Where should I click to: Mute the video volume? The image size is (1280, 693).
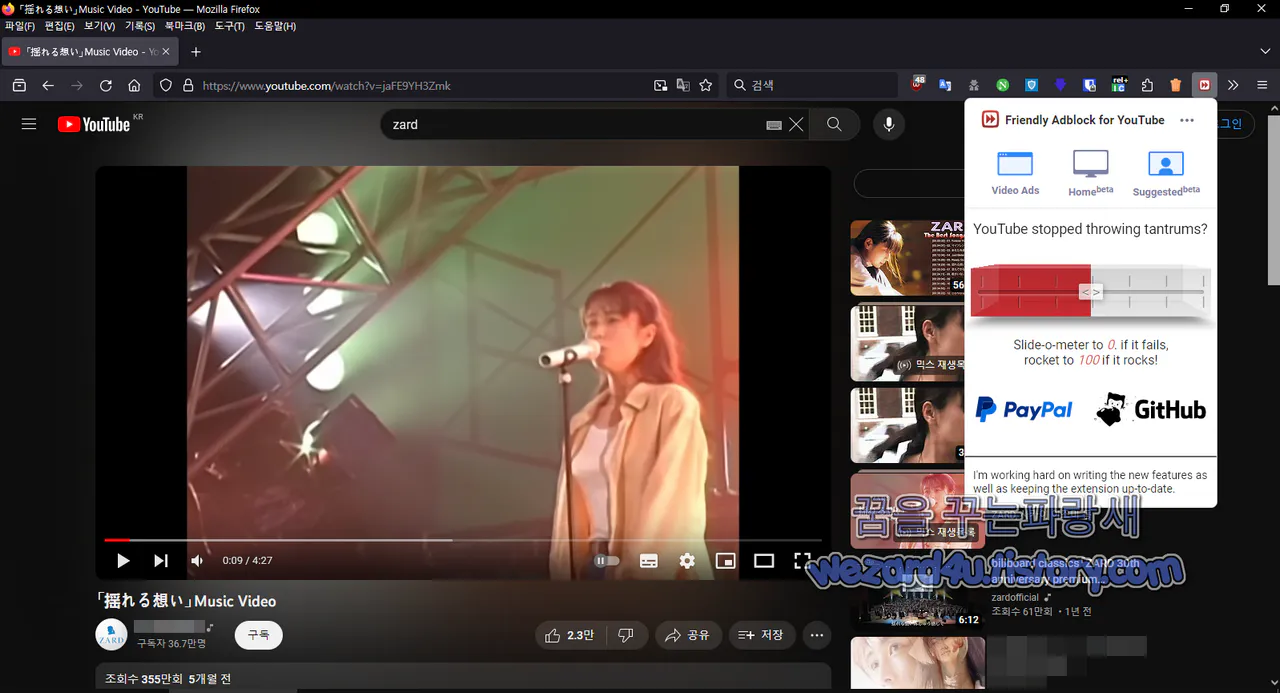point(197,561)
